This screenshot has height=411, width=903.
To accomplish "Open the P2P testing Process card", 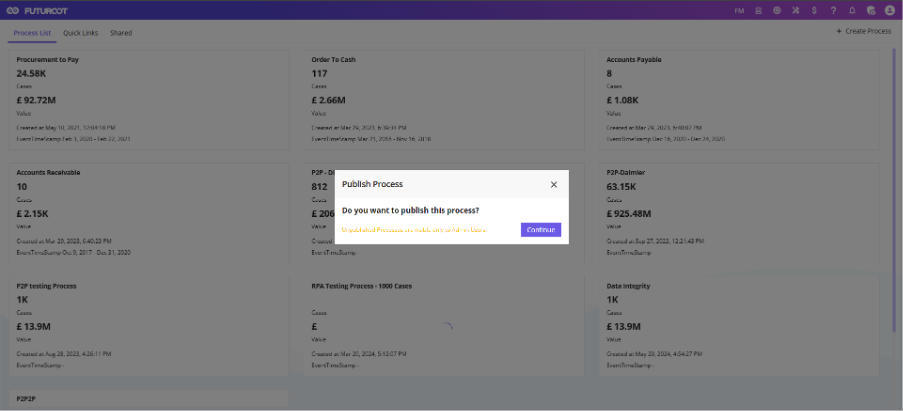I will coord(149,326).
